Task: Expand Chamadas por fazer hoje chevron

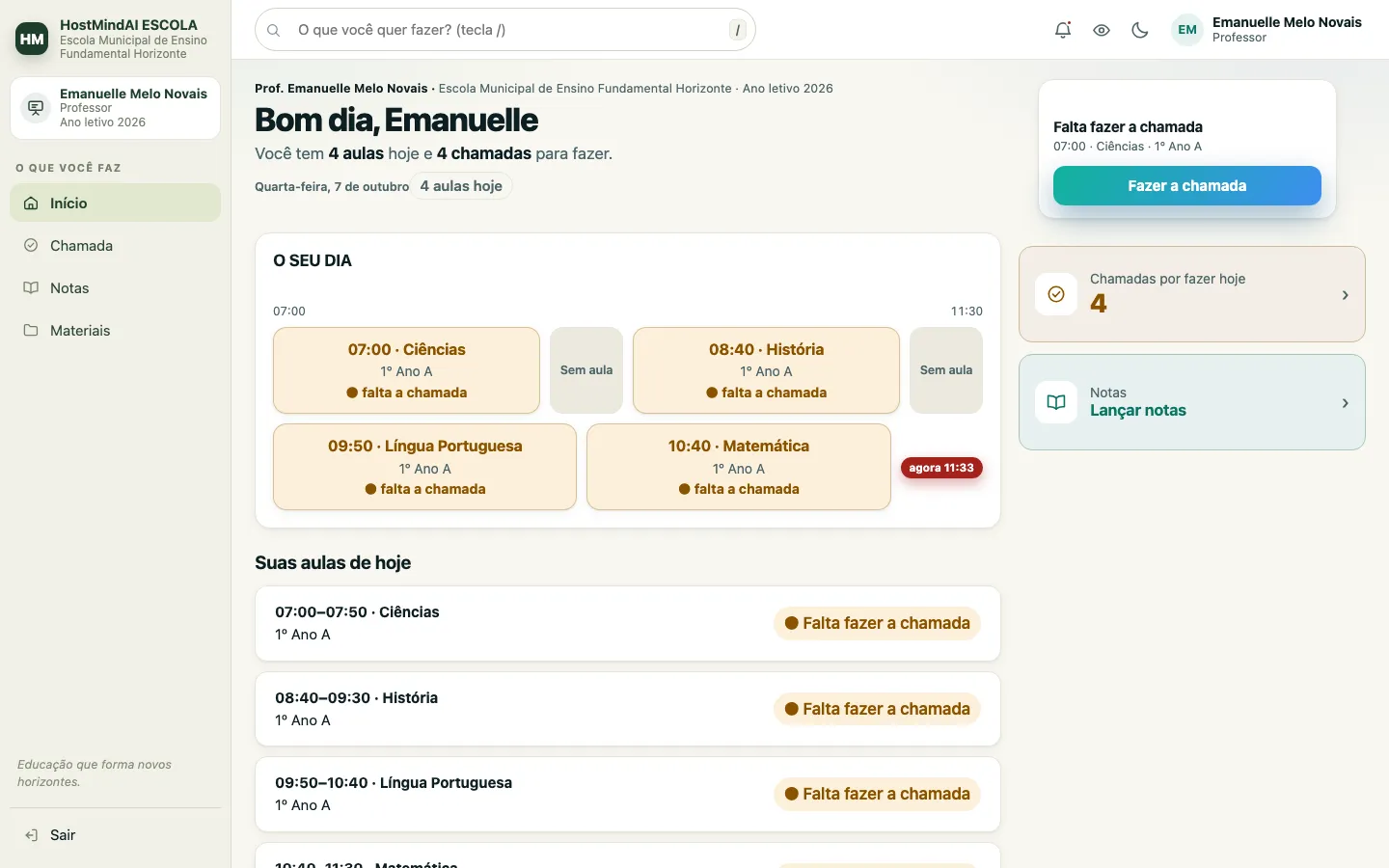Action: 1345,295
